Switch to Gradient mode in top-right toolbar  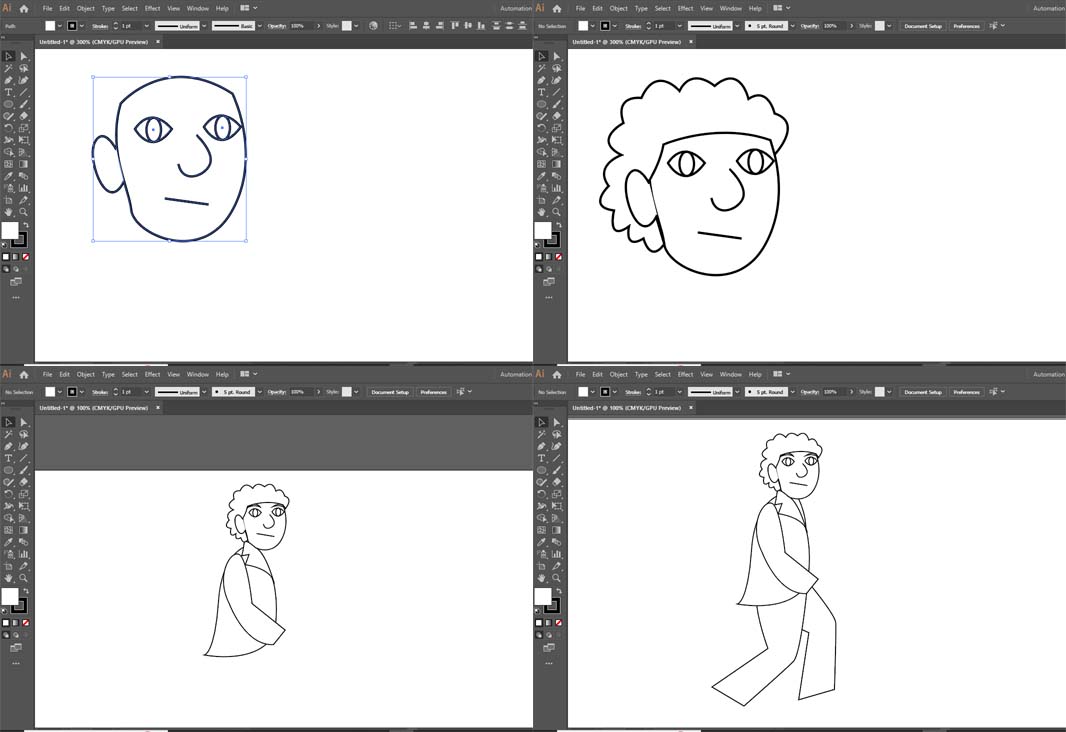549,257
